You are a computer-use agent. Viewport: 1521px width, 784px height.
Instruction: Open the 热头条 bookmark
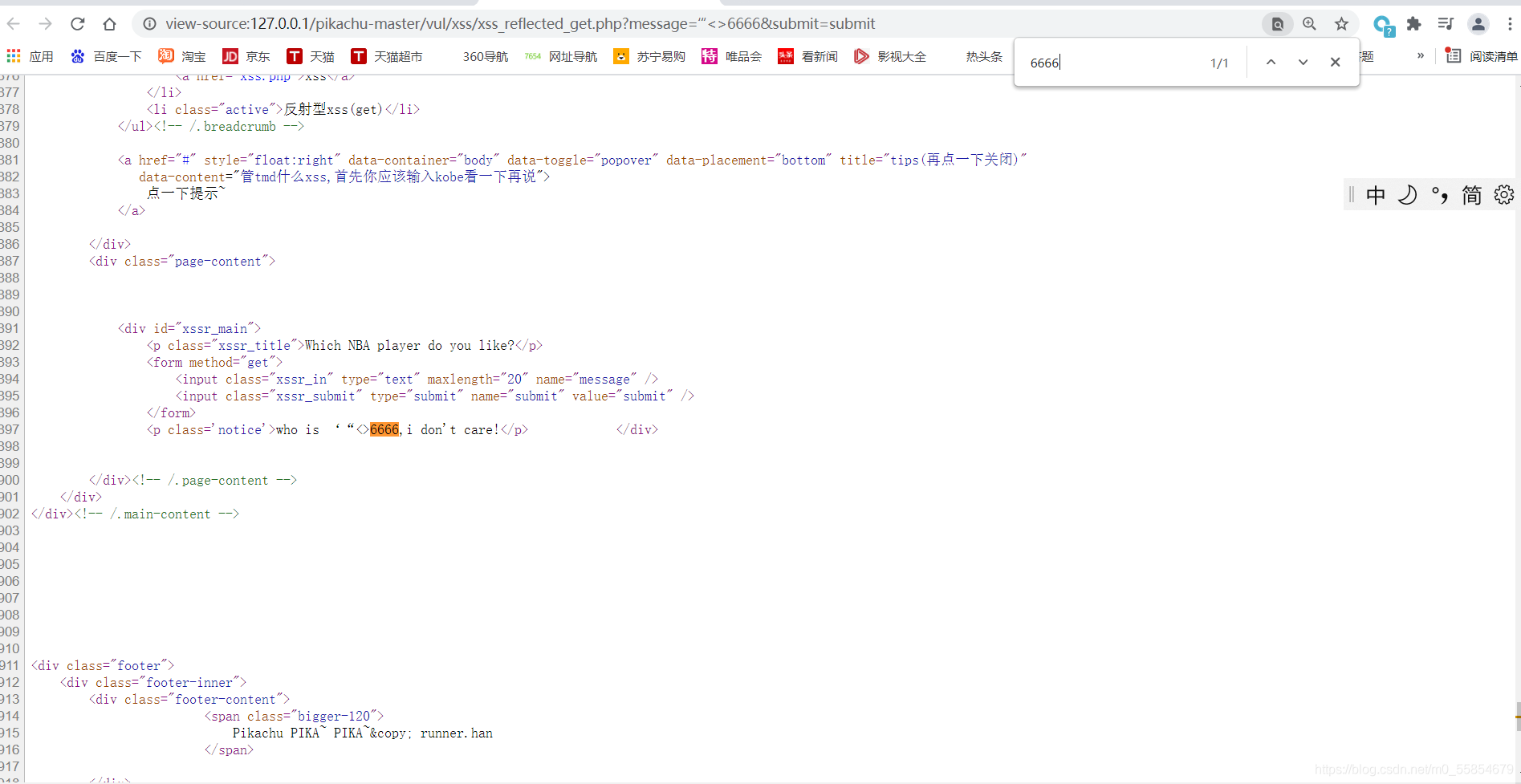pyautogui.click(x=984, y=56)
